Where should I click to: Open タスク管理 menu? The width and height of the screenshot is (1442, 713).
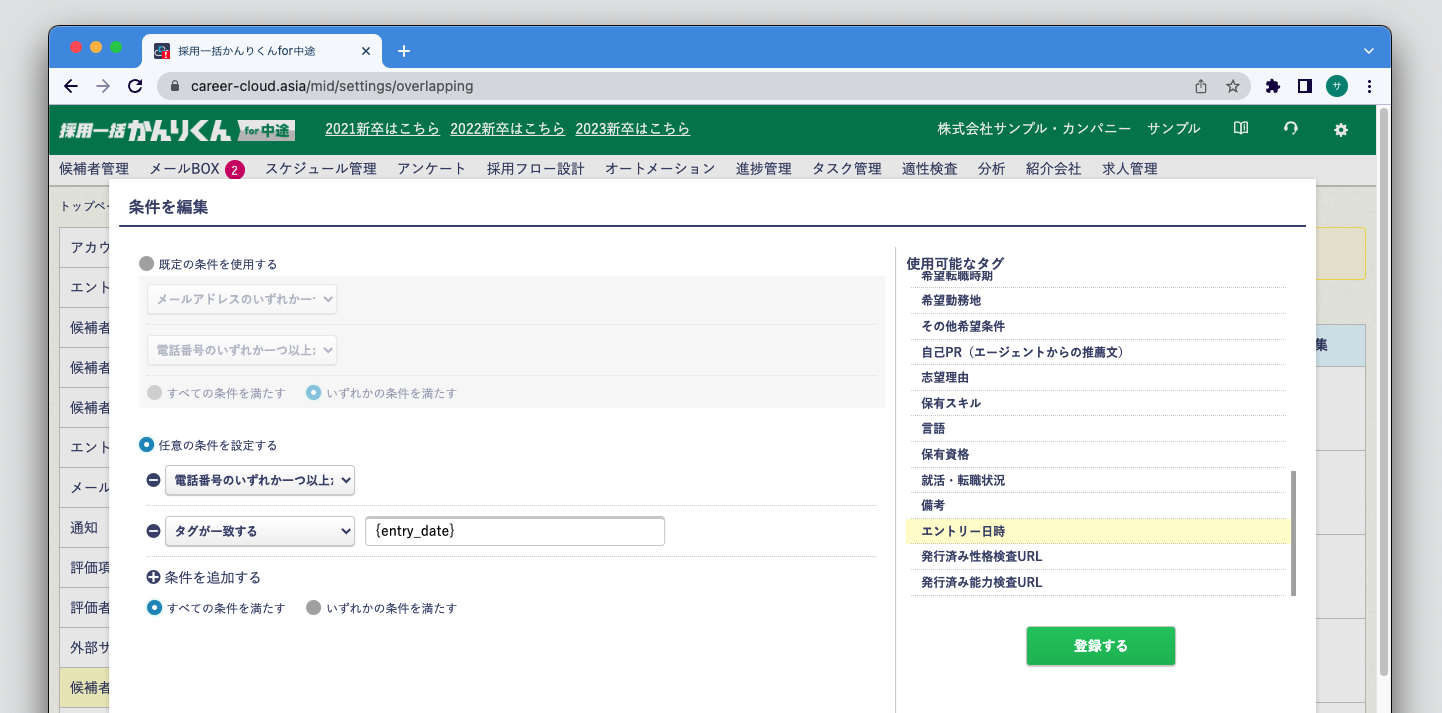[847, 169]
